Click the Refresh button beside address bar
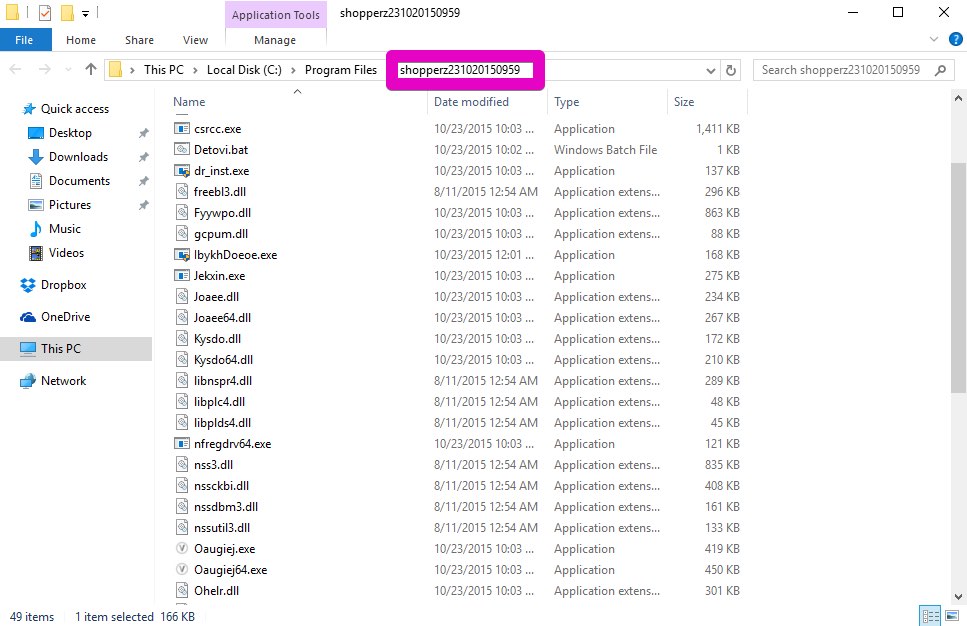The image size is (967, 626). [731, 70]
